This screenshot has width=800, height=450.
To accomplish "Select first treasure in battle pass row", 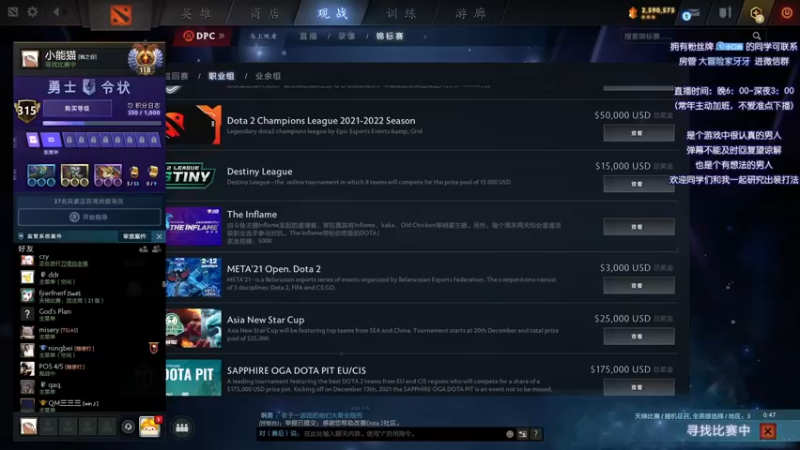I will point(41,174).
